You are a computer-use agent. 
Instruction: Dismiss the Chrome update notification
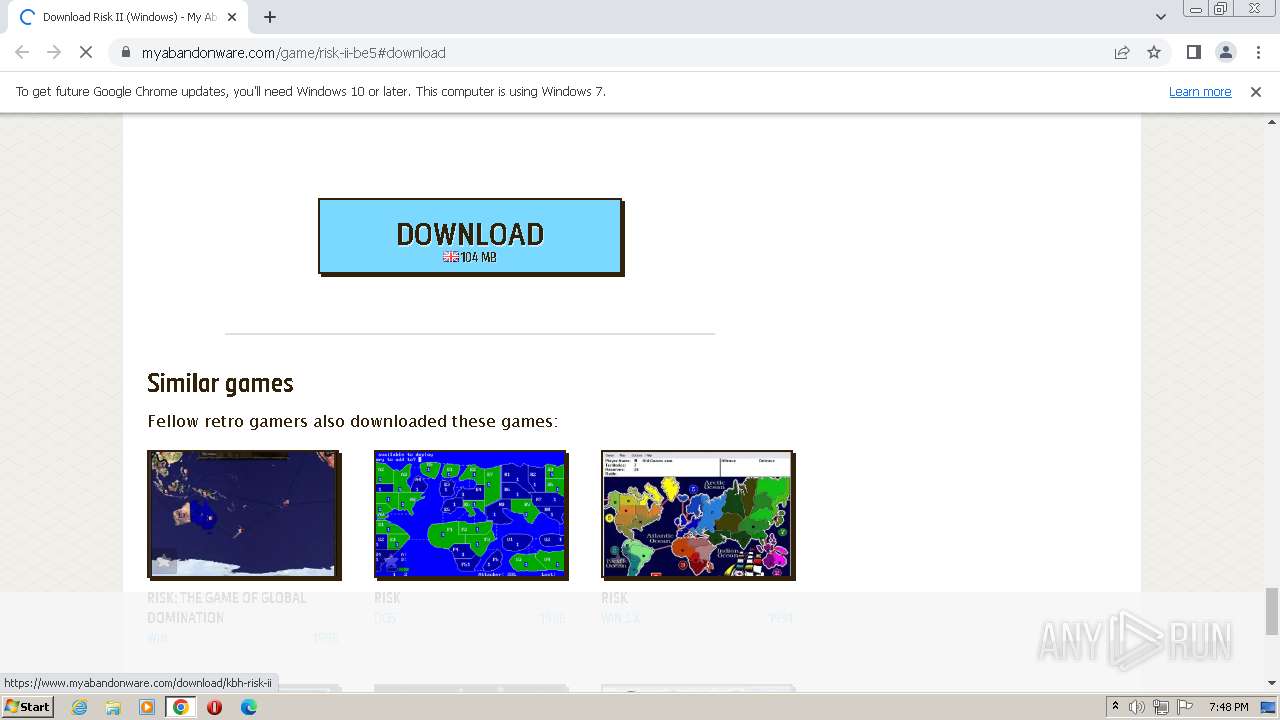1256,91
